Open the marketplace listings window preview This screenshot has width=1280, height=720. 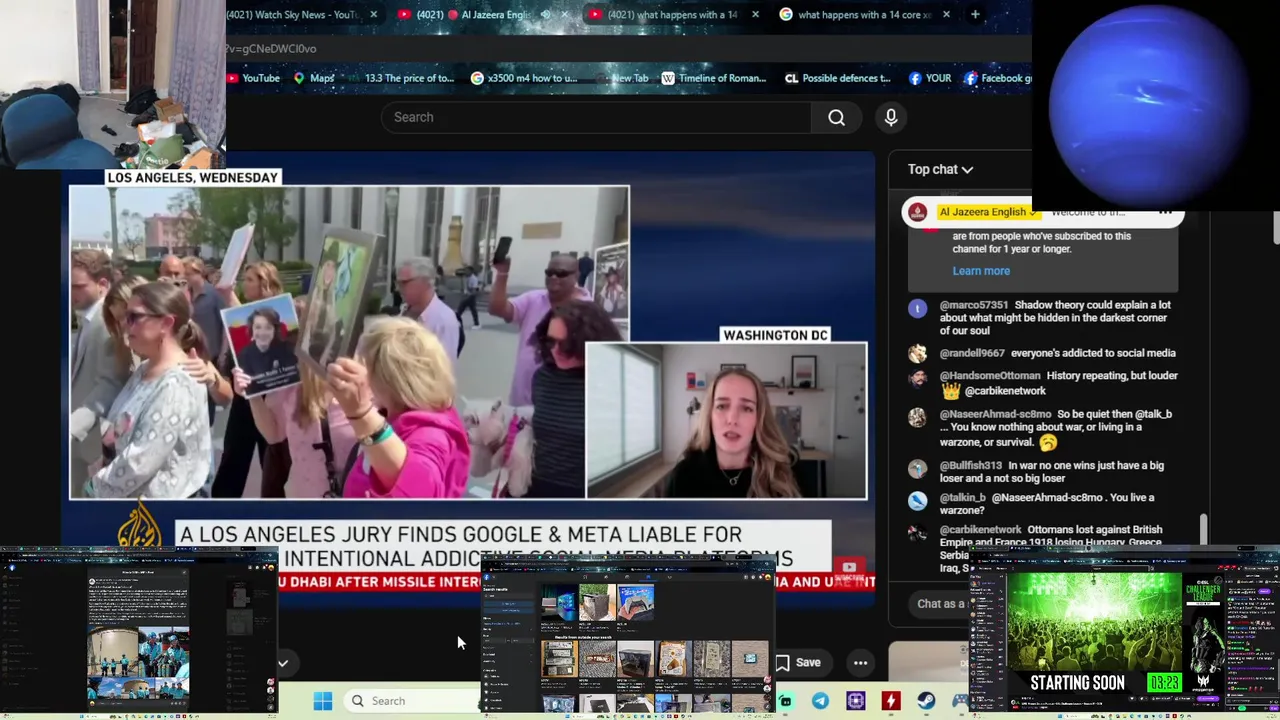[x=629, y=639]
